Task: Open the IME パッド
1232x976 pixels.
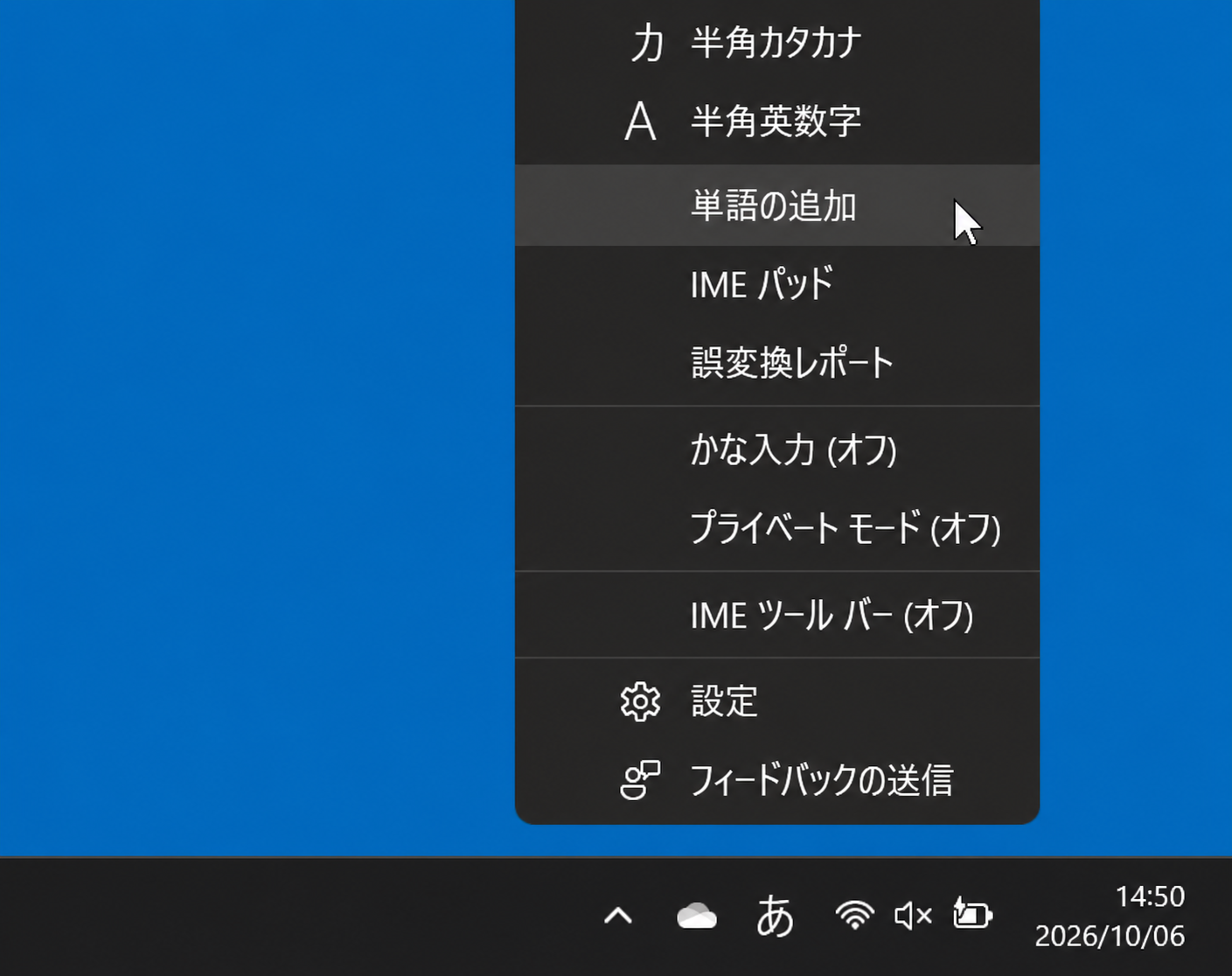Action: pos(777,285)
